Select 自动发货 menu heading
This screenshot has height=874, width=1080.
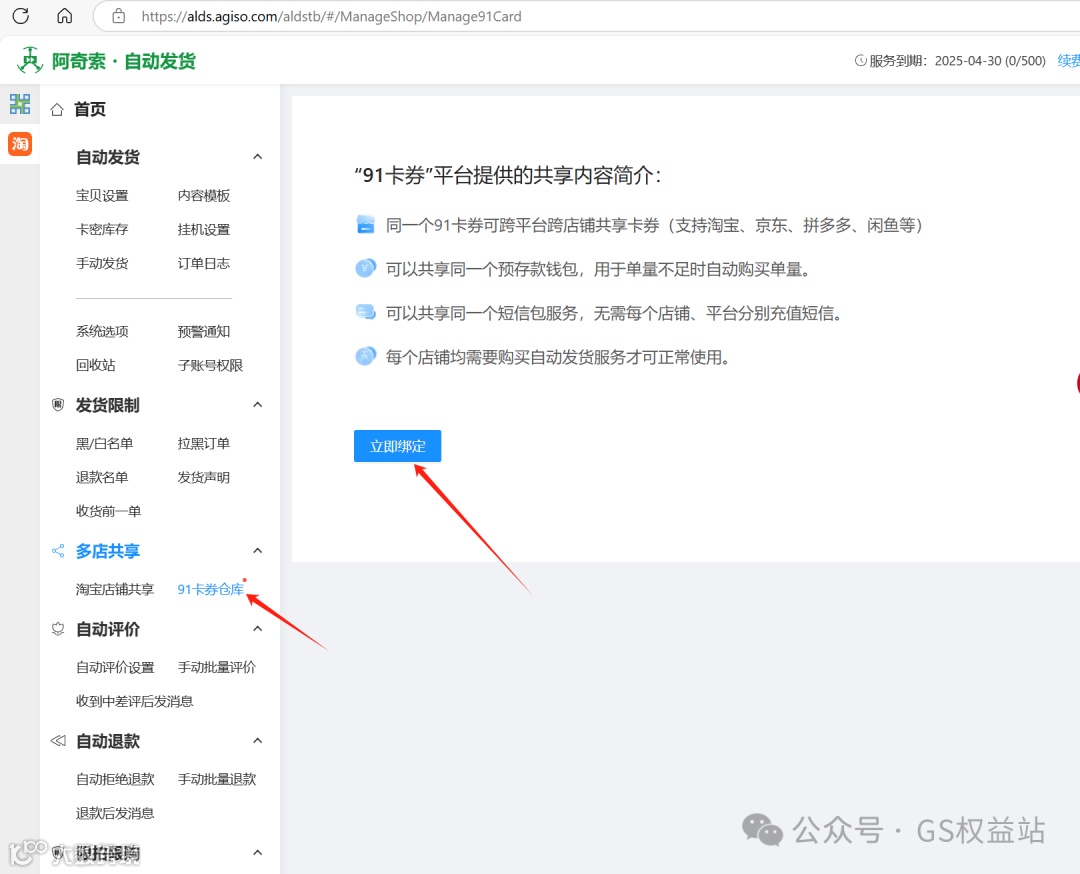click(x=107, y=157)
